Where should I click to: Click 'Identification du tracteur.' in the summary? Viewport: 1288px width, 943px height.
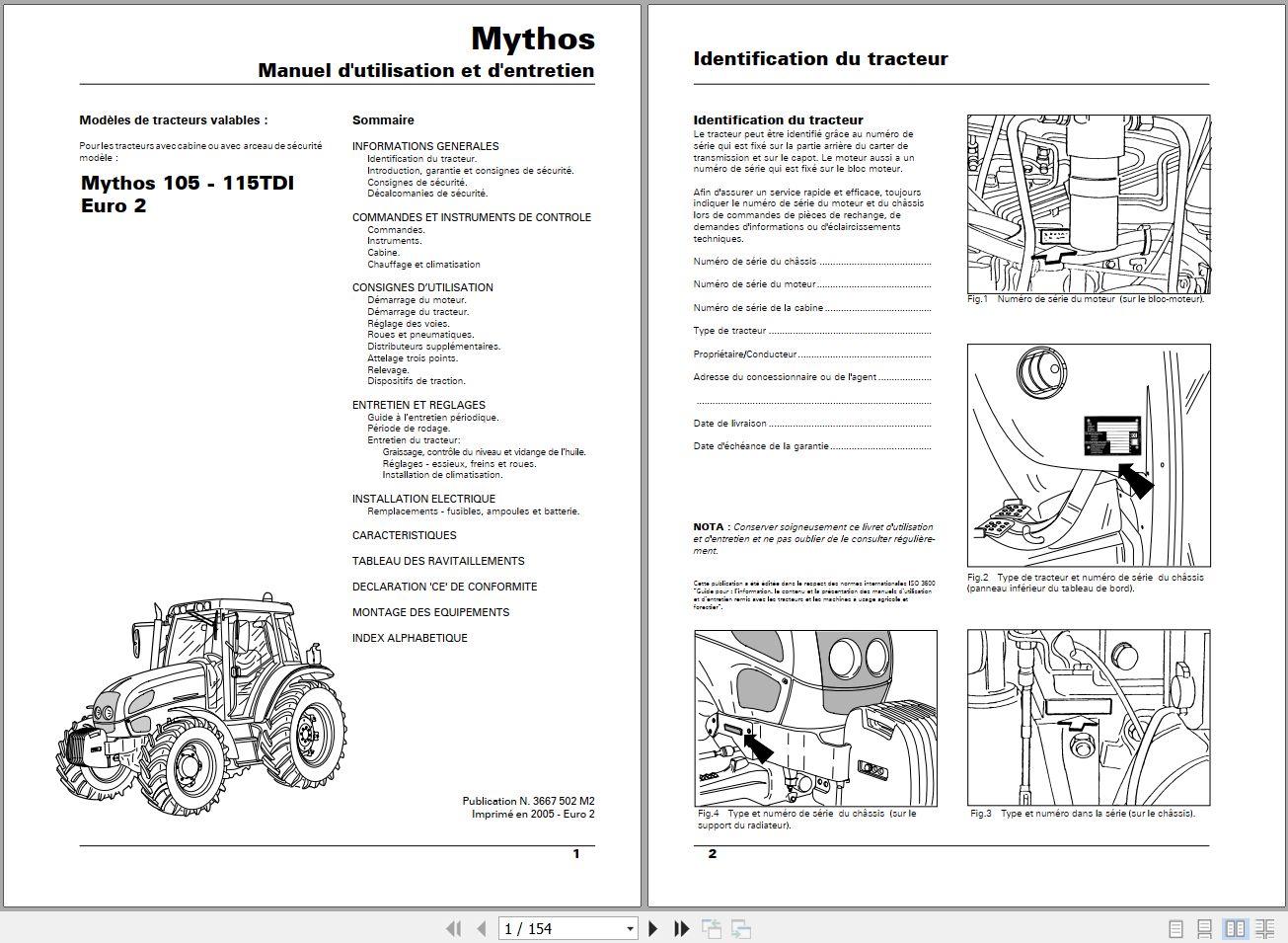421,159
